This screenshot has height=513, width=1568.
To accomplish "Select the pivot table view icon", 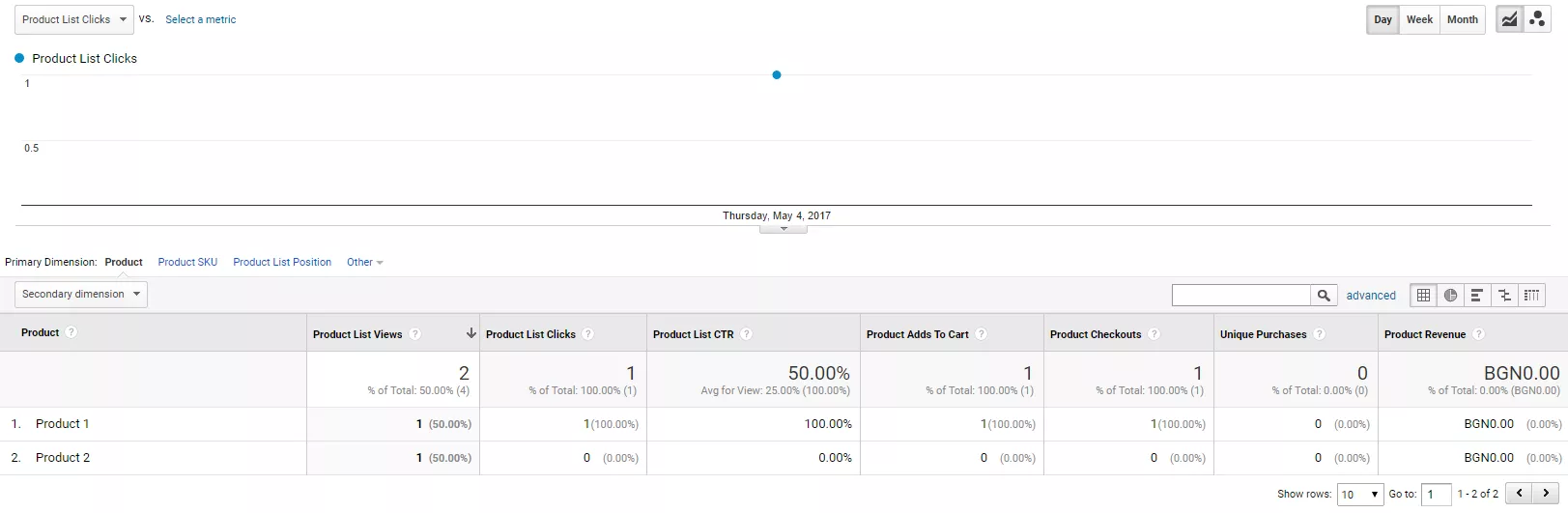I will tap(1531, 296).
